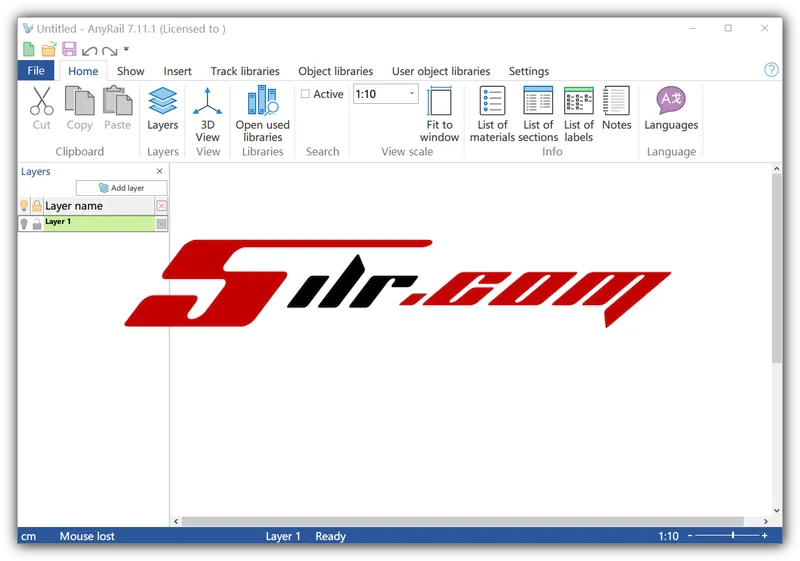Open the User object libraries tab
The width and height of the screenshot is (800, 561).
[441, 71]
